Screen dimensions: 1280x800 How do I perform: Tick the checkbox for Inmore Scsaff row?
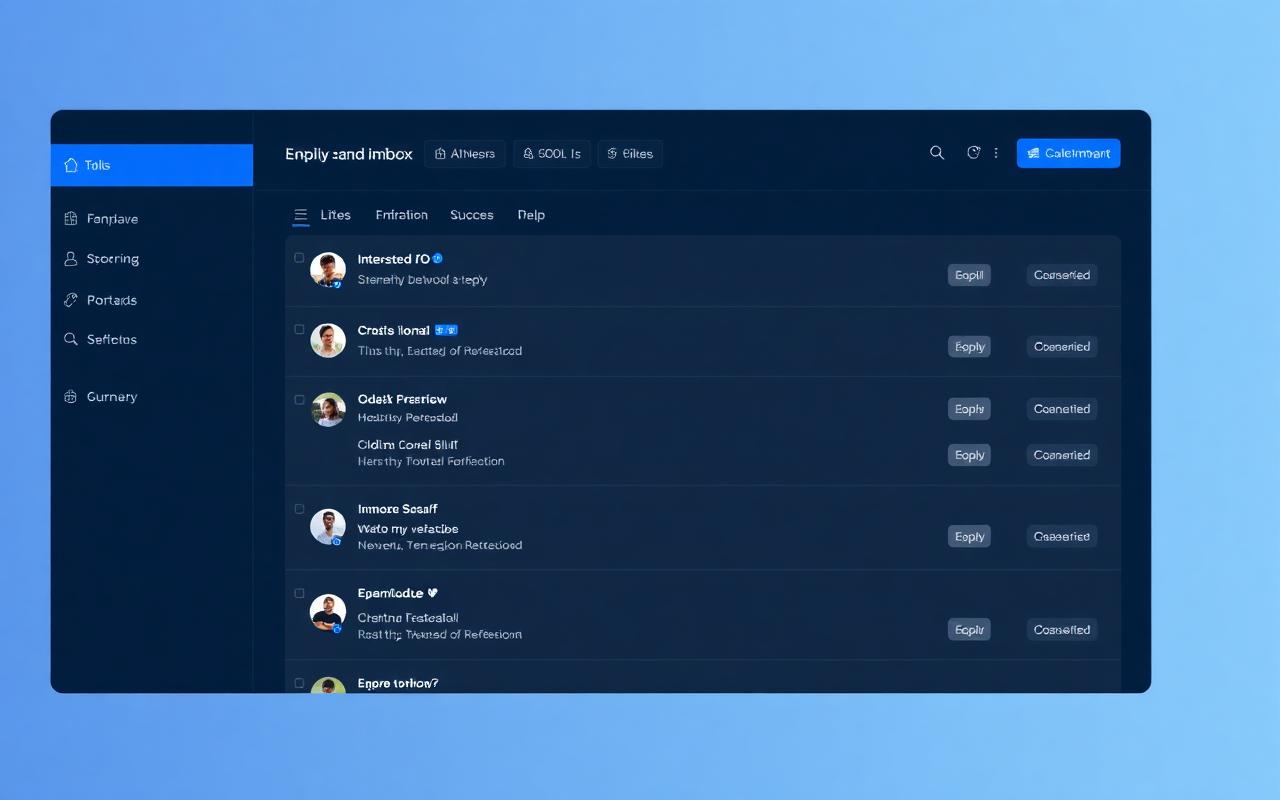click(299, 509)
